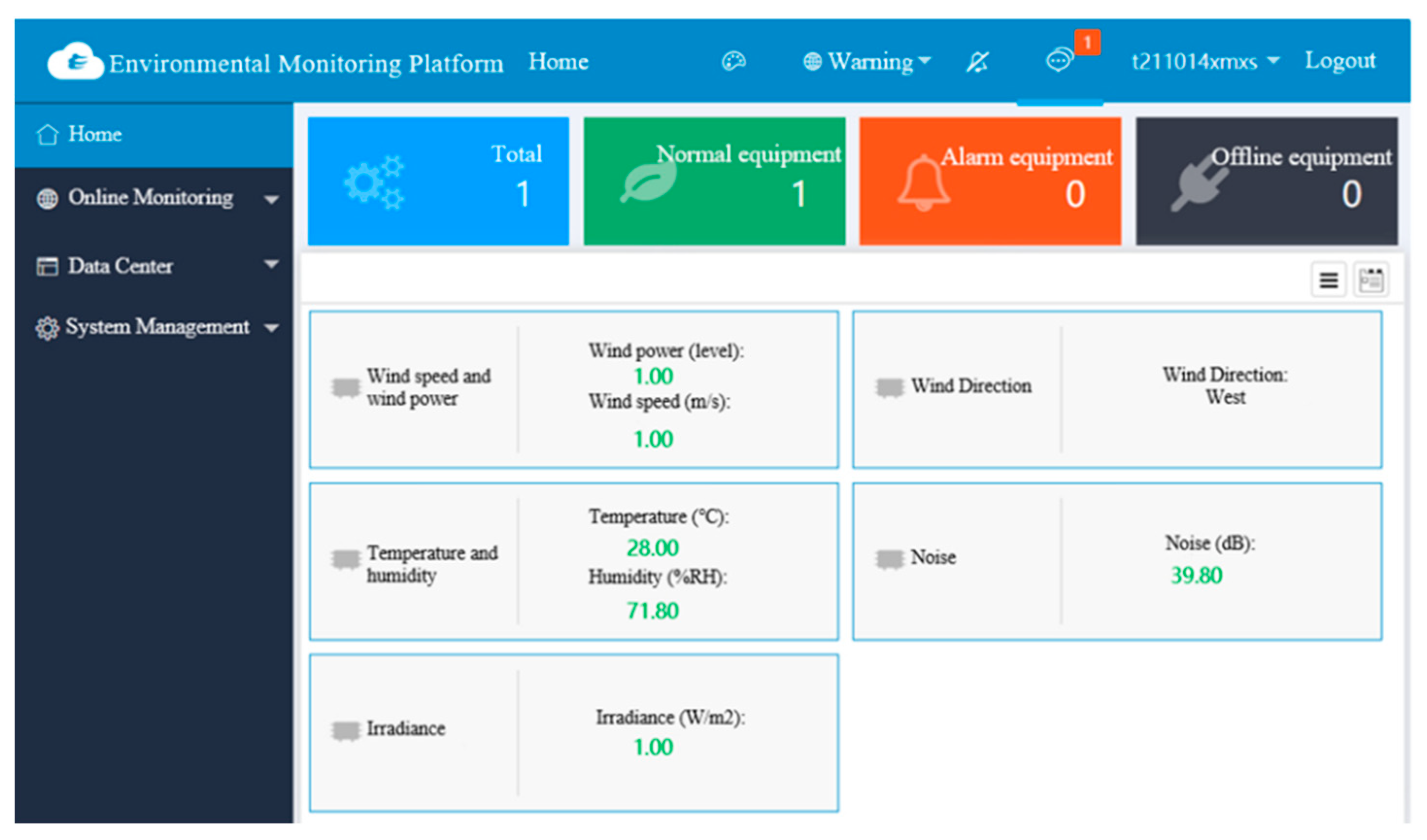Switch to list view icon
The height and width of the screenshot is (840, 1427).
[1328, 280]
